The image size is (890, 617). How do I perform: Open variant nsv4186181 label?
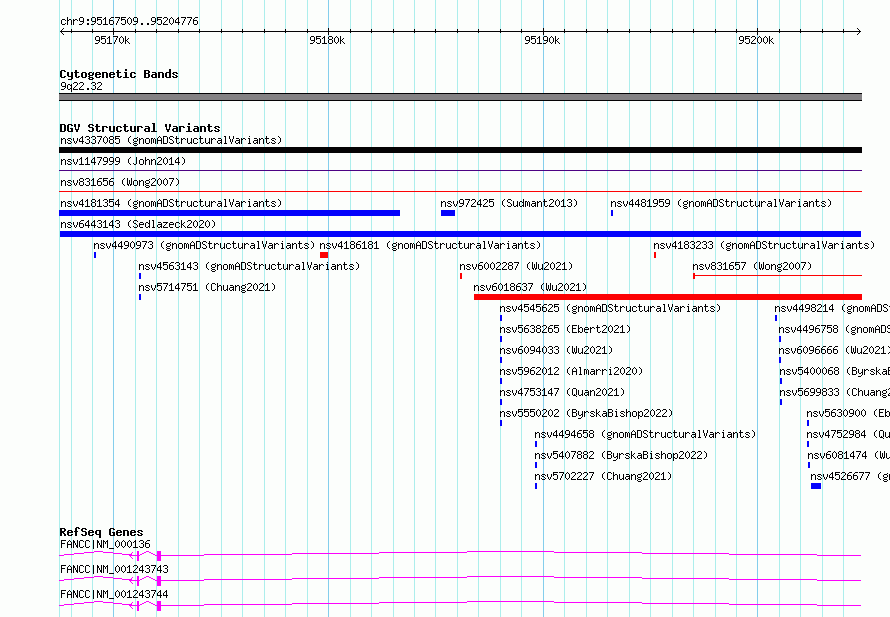tap(430, 245)
